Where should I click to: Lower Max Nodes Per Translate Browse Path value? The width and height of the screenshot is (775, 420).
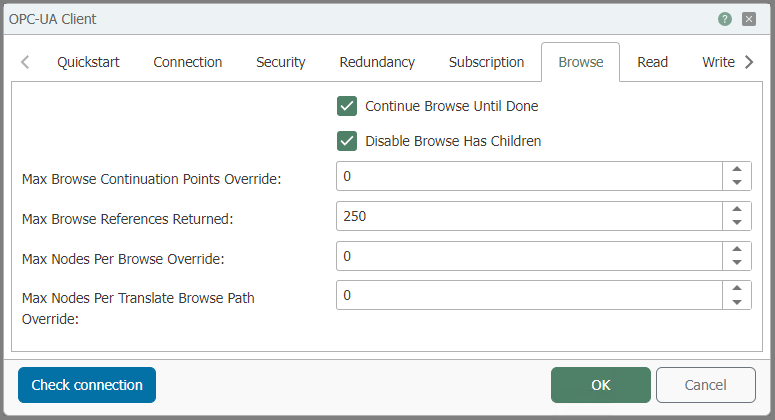tap(737, 302)
